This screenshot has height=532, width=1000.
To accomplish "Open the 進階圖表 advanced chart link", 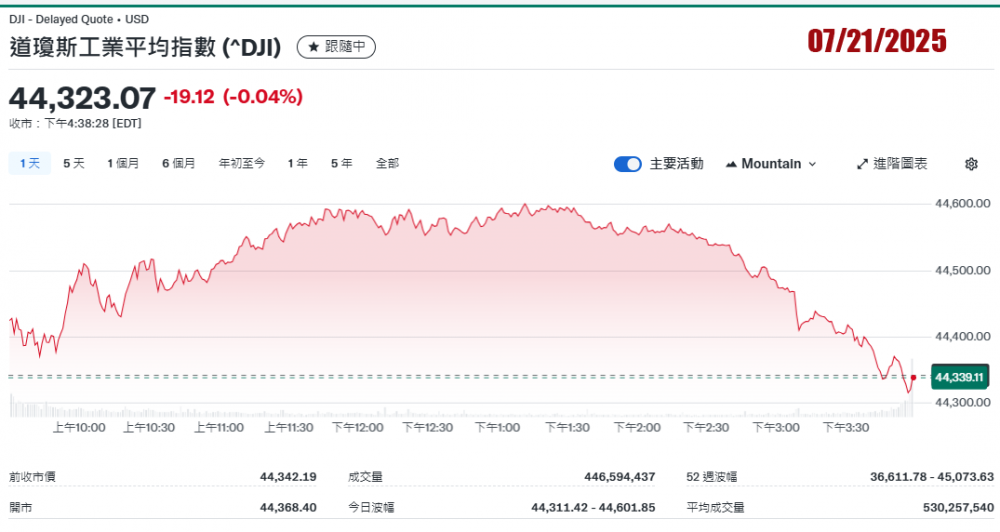I will click(899, 164).
